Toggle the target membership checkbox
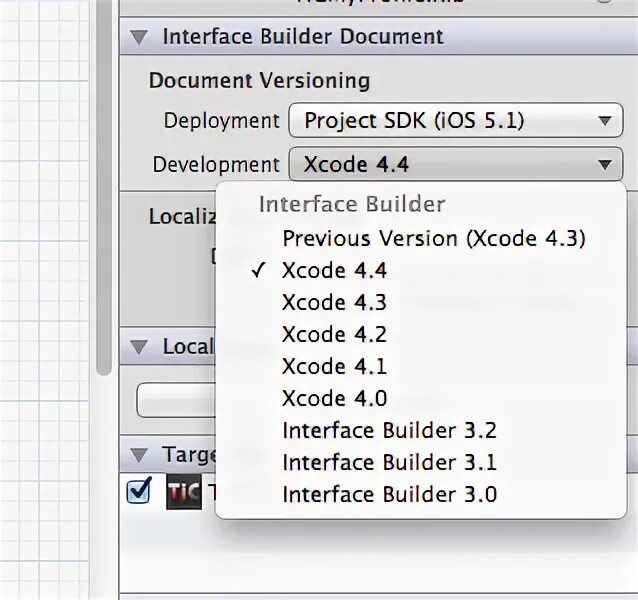Screen dimensions: 638x600 click(x=139, y=491)
